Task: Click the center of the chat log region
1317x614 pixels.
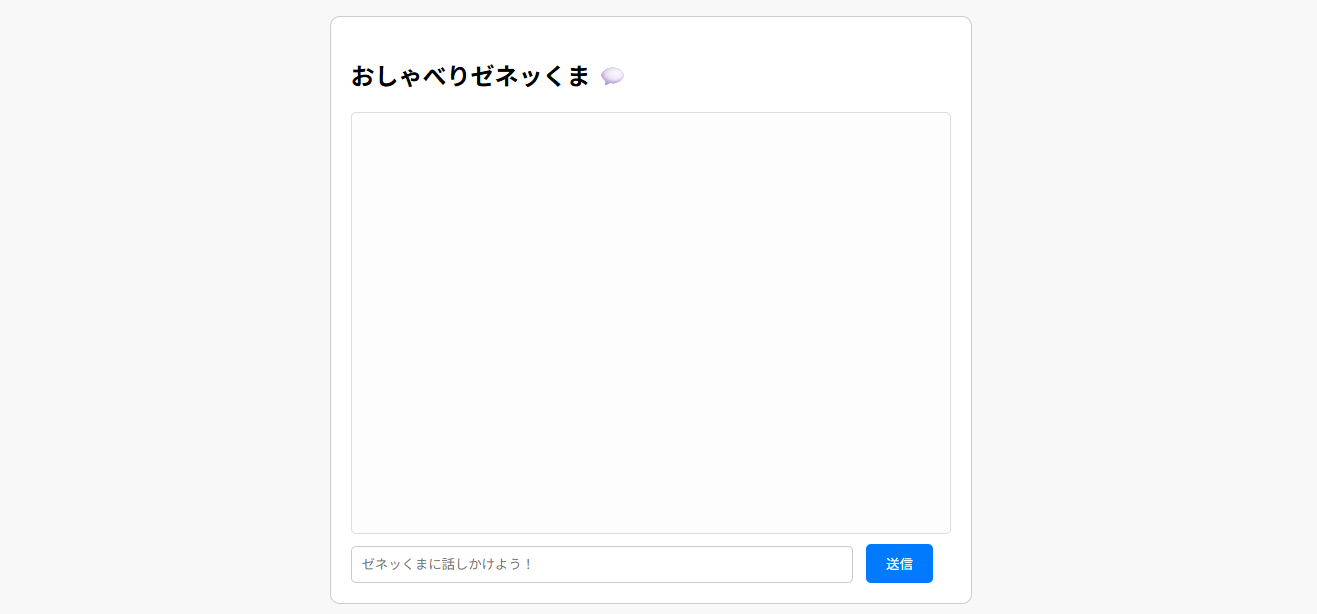Action: pos(650,322)
